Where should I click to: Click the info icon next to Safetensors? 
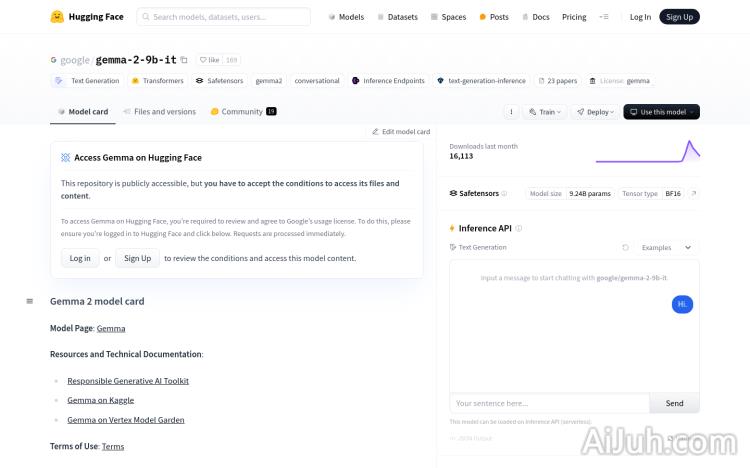point(504,193)
